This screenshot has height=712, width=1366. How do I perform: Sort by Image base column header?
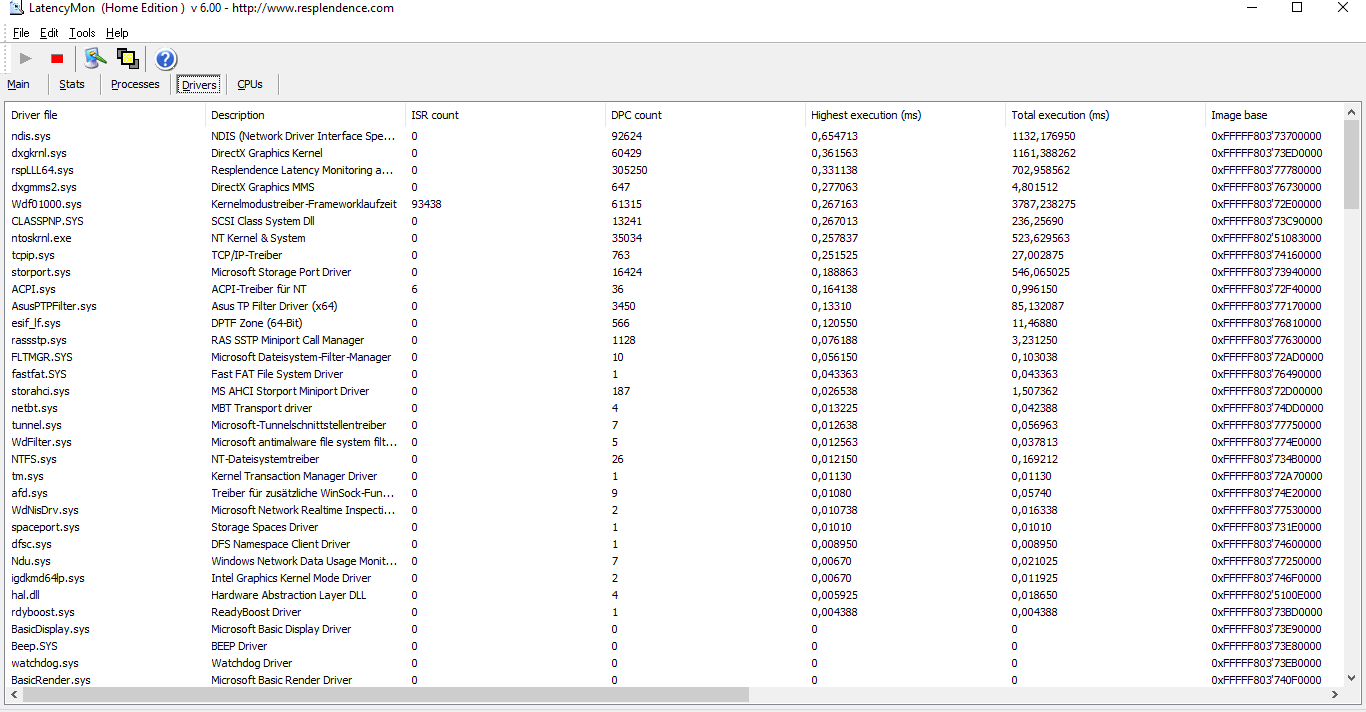[1274, 115]
